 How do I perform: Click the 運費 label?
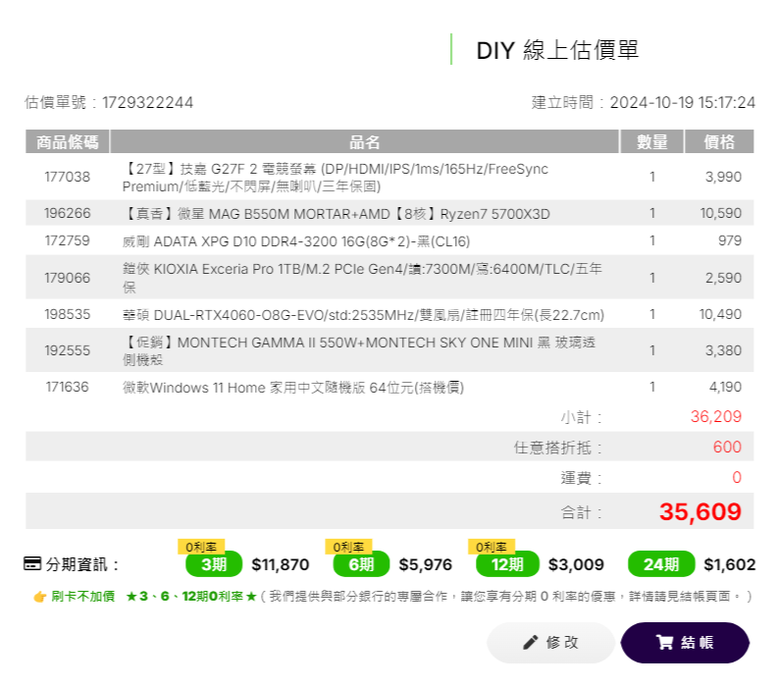581,478
